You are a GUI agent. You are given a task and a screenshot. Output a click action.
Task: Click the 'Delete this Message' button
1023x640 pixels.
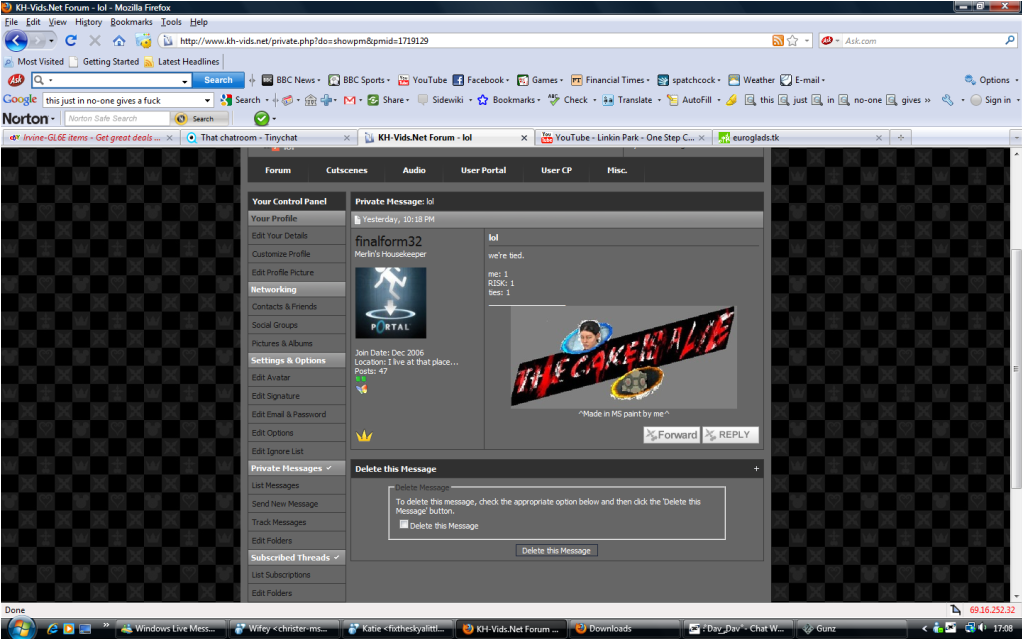(556, 551)
